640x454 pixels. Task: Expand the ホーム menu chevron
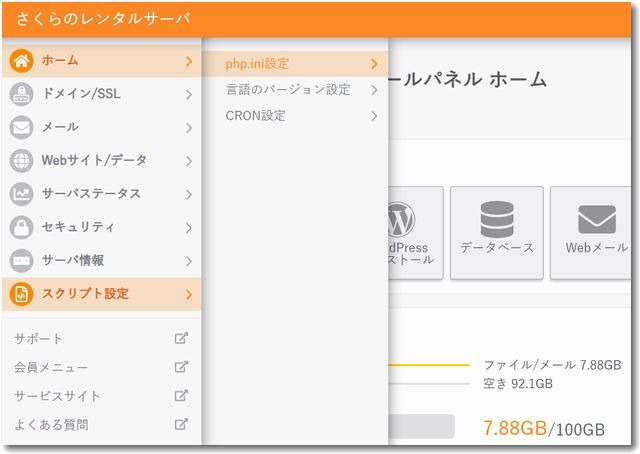pyautogui.click(x=189, y=61)
